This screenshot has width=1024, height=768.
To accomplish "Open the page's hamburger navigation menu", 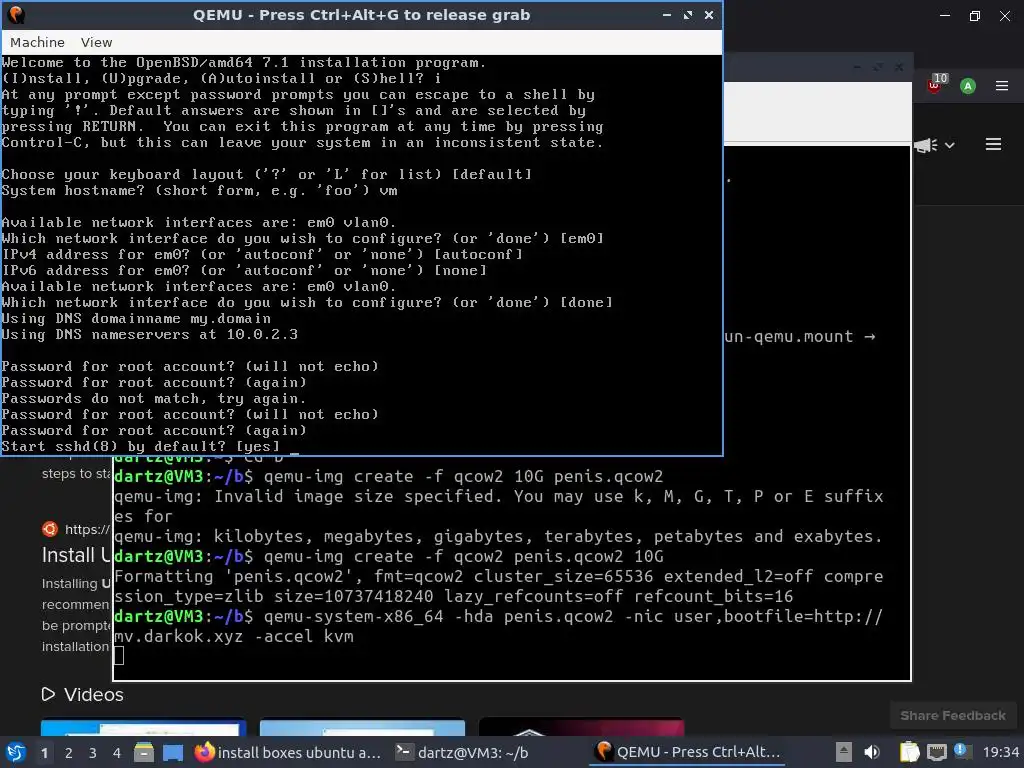I will point(993,144).
